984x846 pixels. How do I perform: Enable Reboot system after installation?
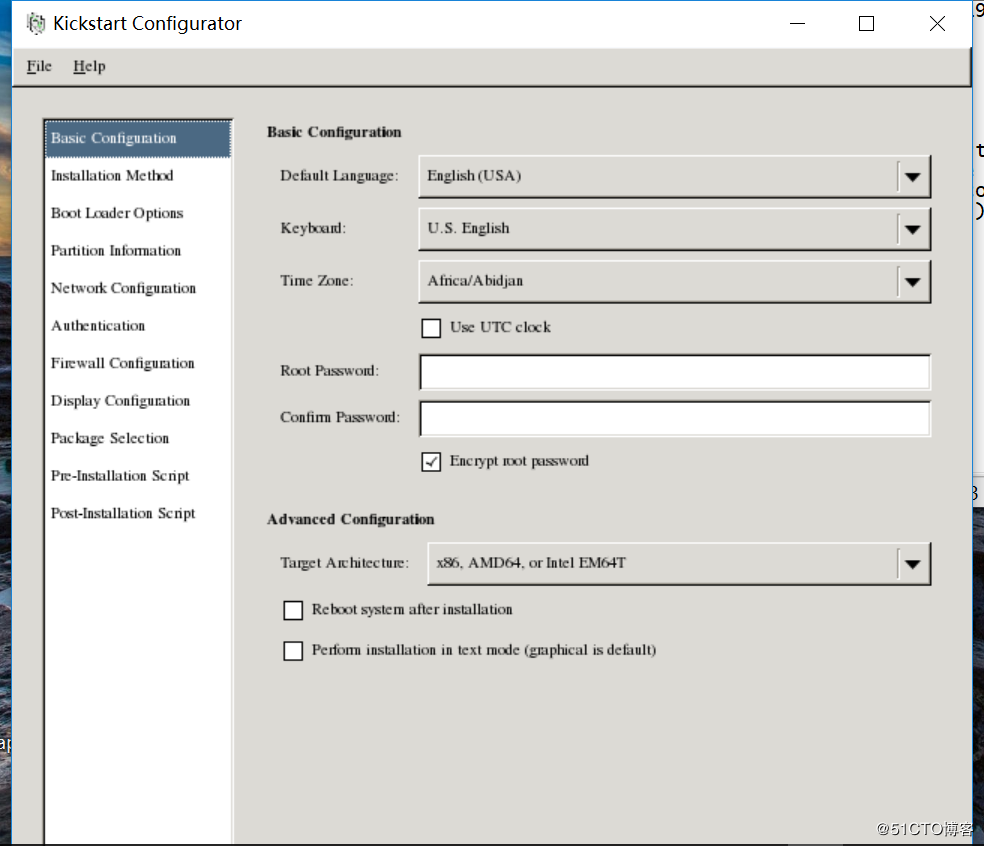(293, 610)
